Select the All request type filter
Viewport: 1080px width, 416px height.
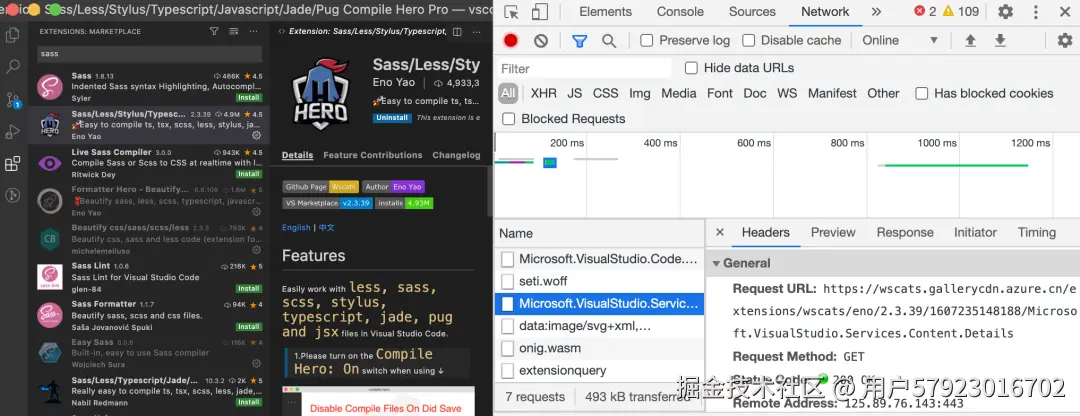508,94
